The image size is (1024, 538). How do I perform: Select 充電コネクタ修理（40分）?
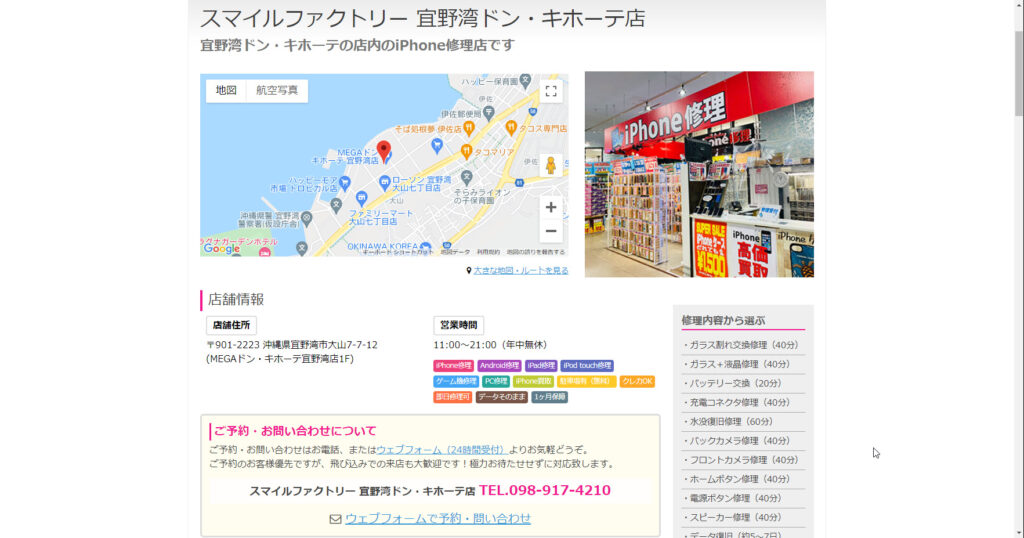point(743,402)
